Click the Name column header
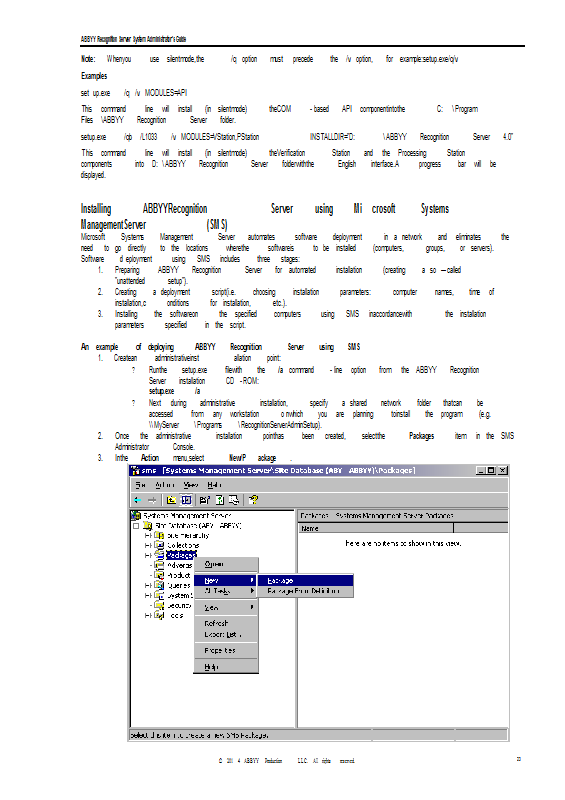565x800 pixels. (x=376, y=528)
